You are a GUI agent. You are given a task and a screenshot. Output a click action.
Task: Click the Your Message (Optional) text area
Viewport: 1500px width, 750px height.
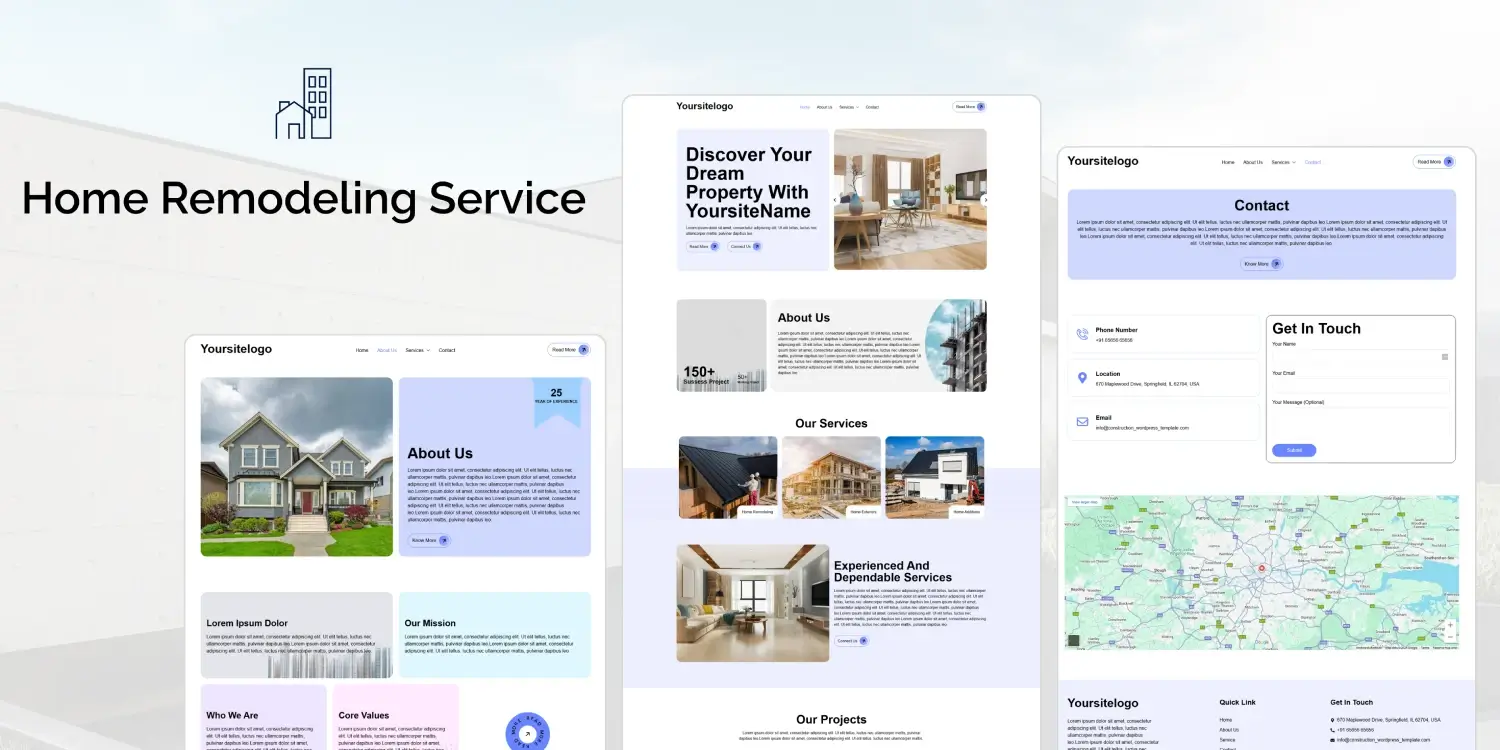pyautogui.click(x=1361, y=422)
